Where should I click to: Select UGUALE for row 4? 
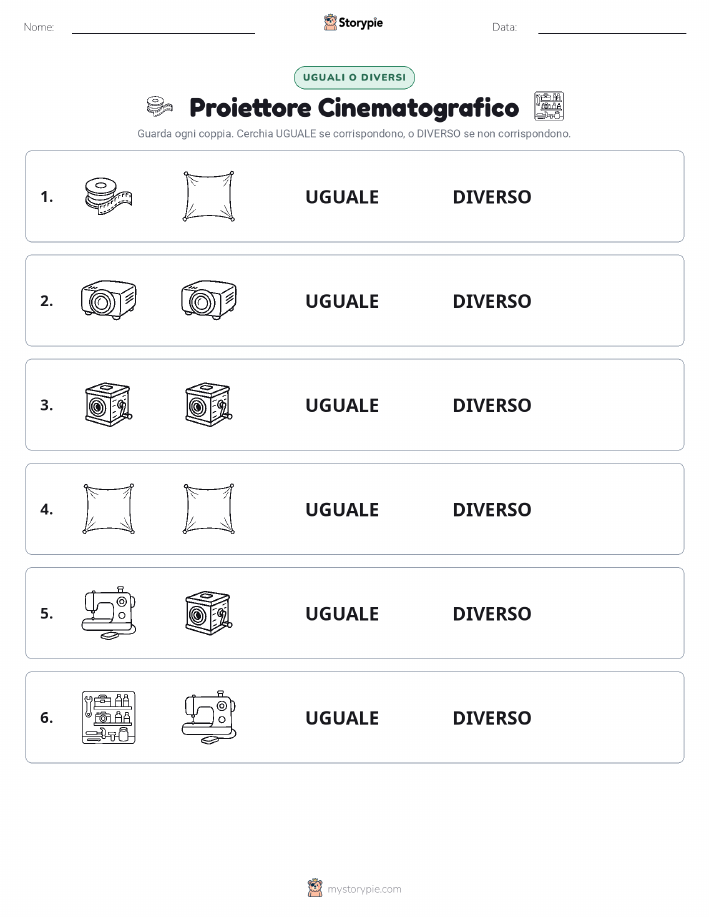tap(342, 509)
